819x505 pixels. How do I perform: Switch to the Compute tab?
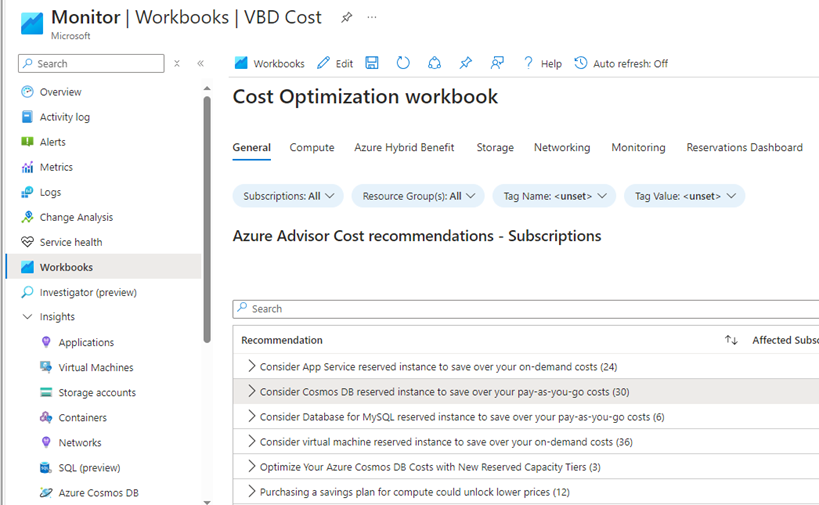(x=312, y=148)
